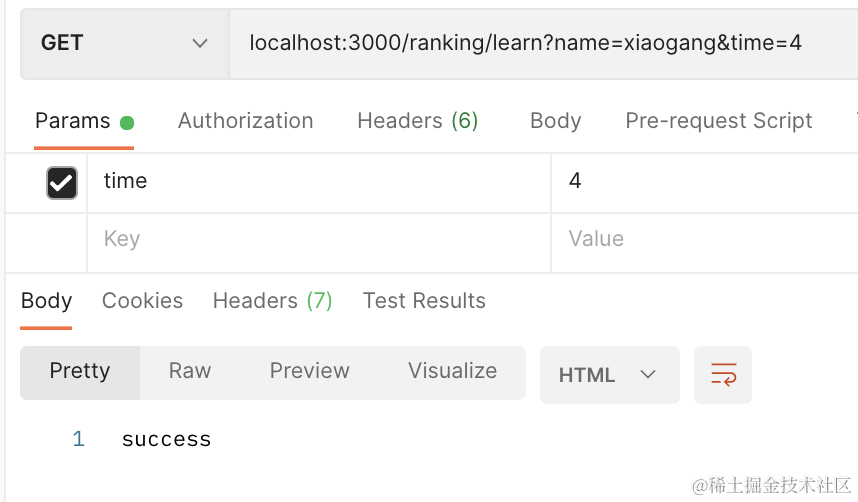Screen dimensions: 858x502
Task: Open the GET method dropdown
Action: point(124,43)
